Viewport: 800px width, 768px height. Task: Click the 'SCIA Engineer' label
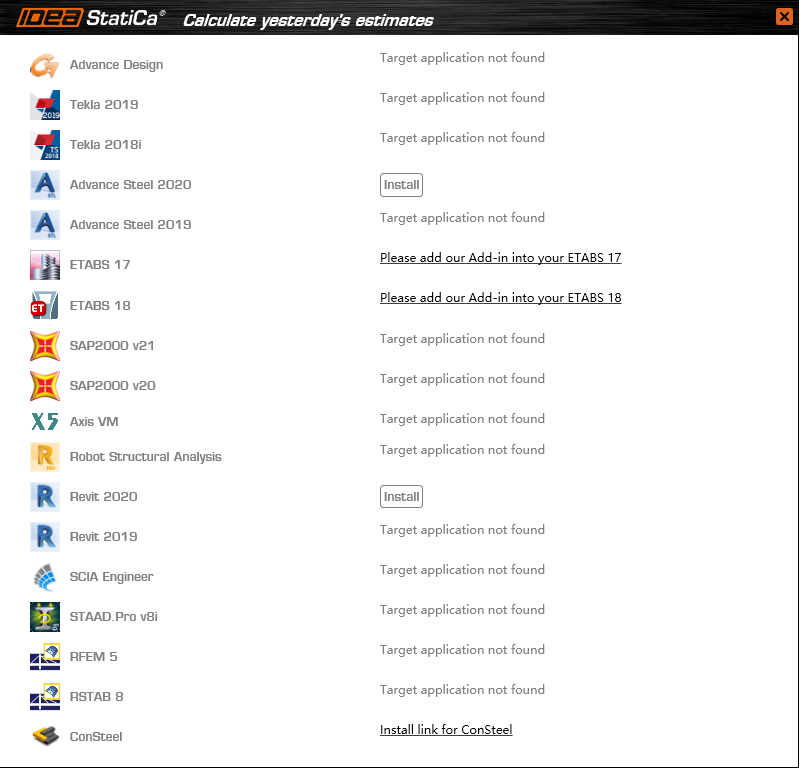pyautogui.click(x=111, y=577)
